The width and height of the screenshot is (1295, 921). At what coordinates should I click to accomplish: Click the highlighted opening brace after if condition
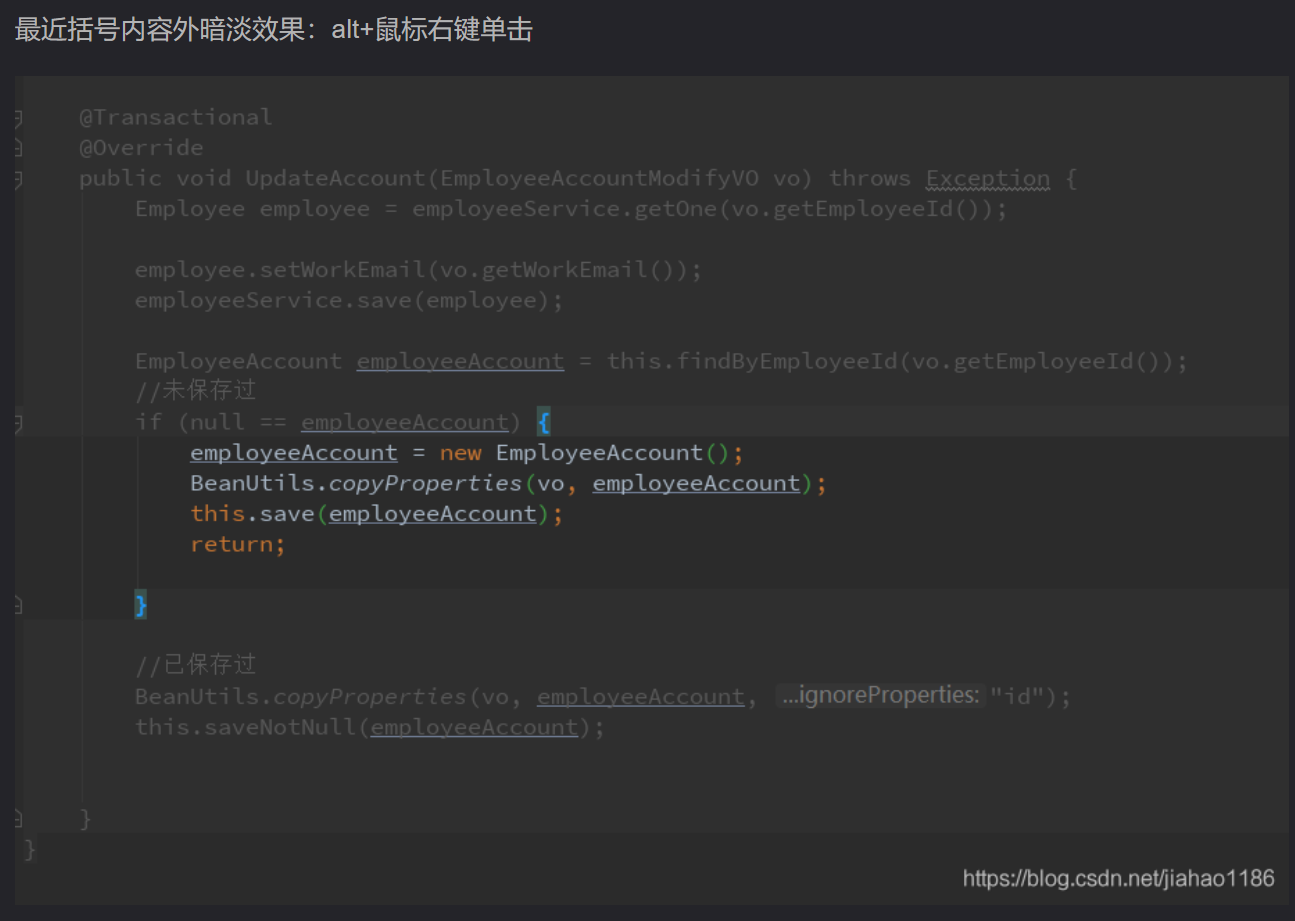point(543,422)
